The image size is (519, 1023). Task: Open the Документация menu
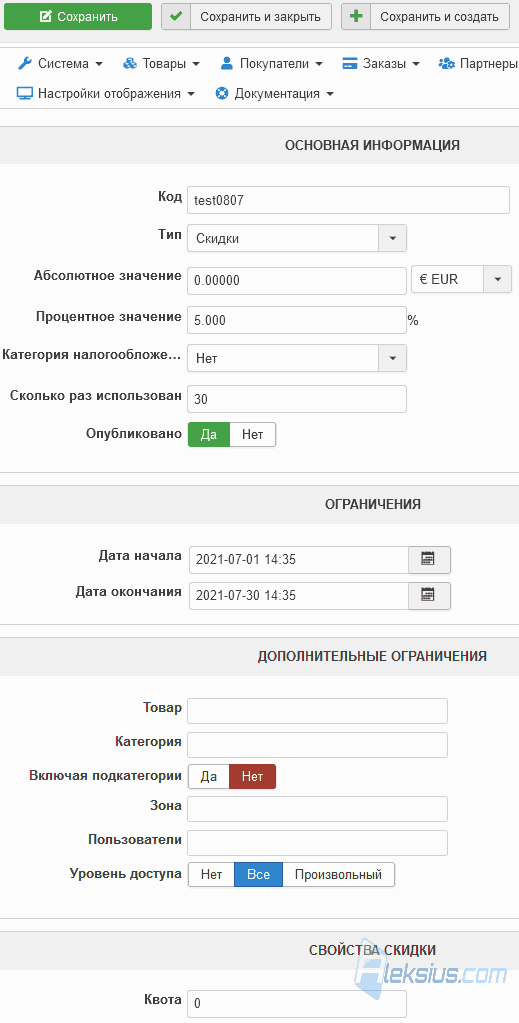275,93
